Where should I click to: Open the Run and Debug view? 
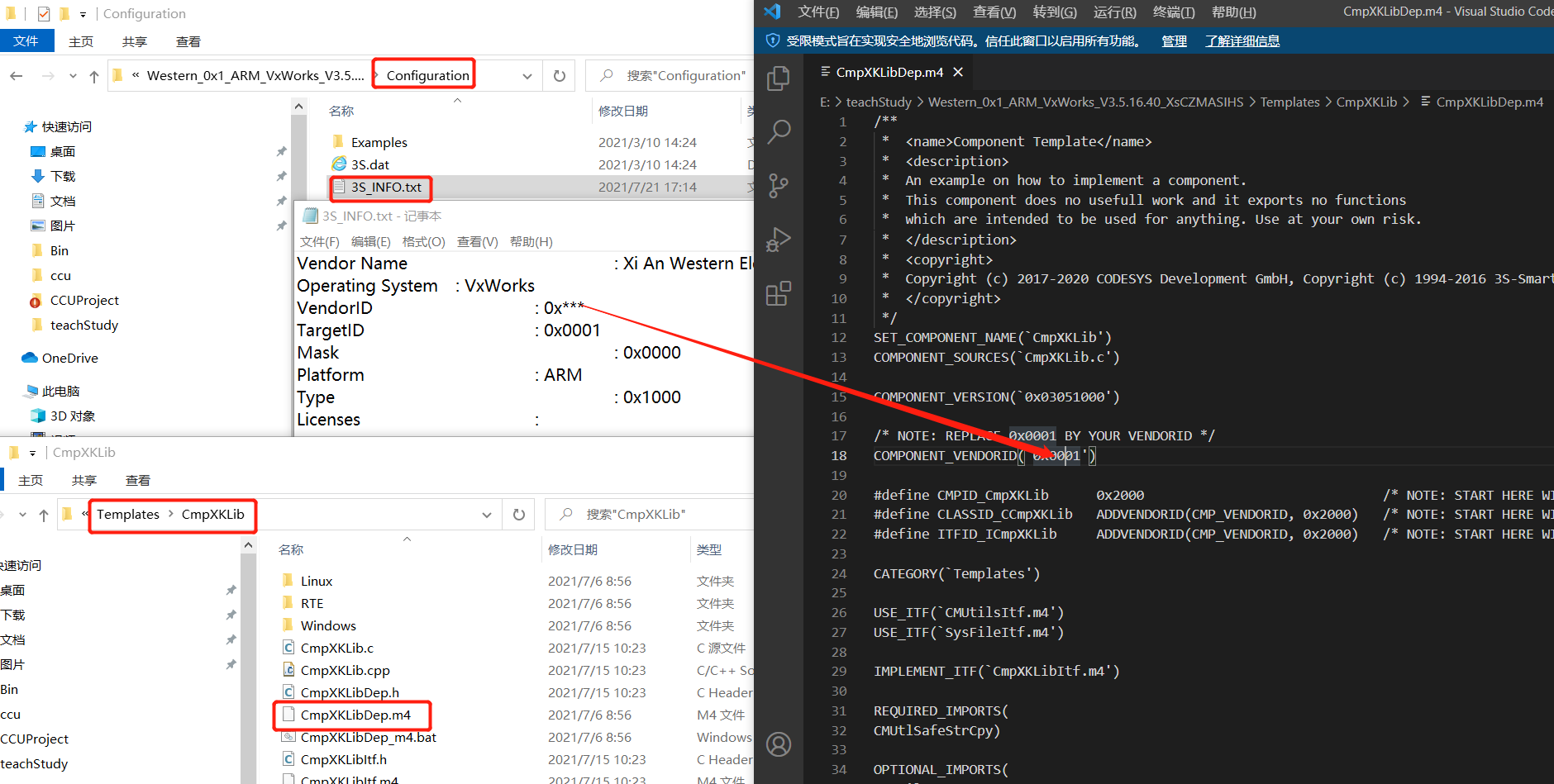[779, 239]
